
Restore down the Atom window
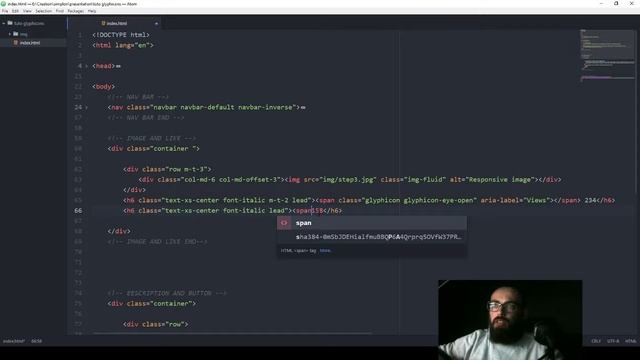point(616,4)
